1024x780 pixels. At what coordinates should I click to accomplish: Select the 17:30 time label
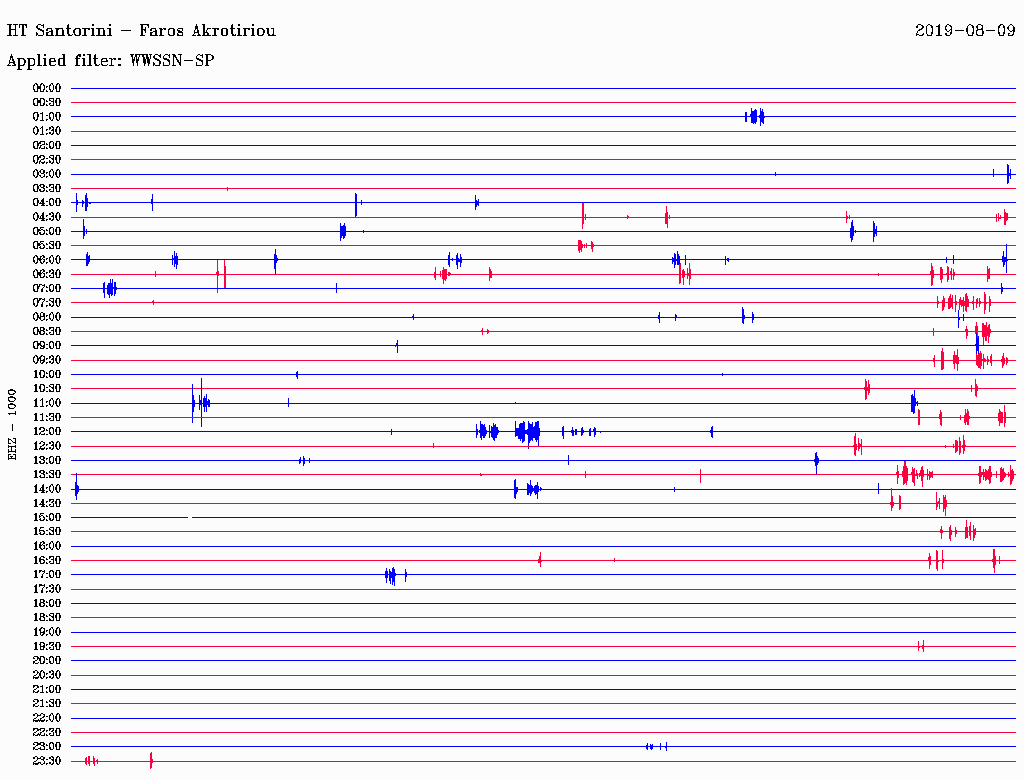pyautogui.click(x=47, y=589)
